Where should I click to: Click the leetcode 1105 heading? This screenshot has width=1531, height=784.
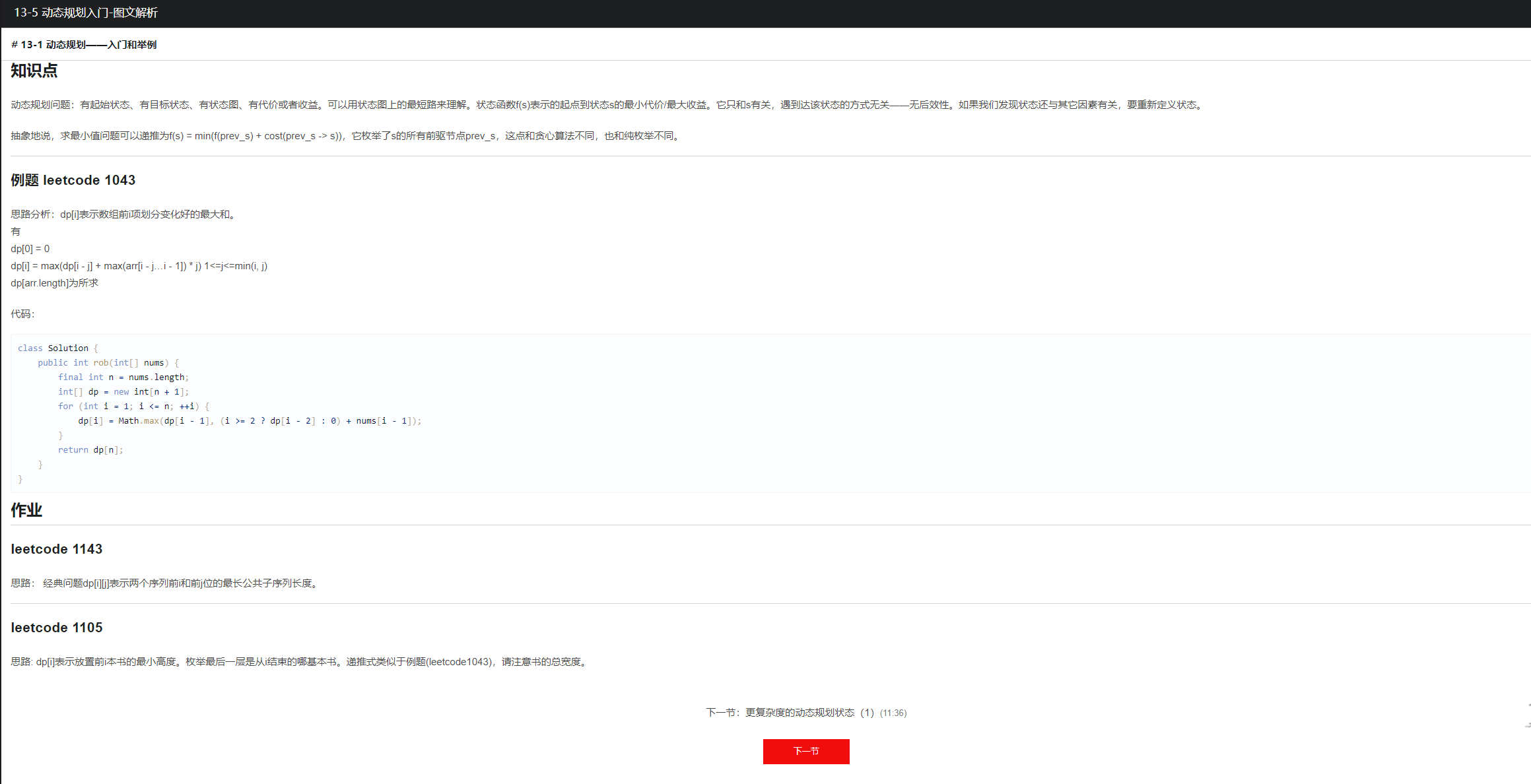point(57,628)
